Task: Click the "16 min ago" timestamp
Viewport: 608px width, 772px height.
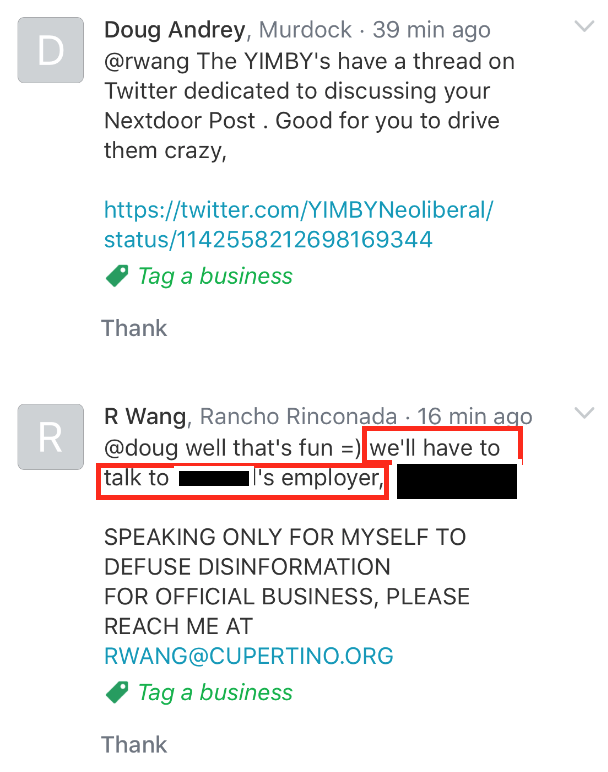Action: tap(475, 417)
